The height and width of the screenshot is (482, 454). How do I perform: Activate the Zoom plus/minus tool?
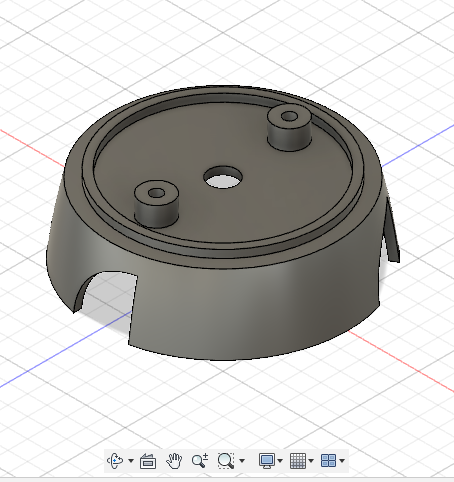pyautogui.click(x=200, y=461)
